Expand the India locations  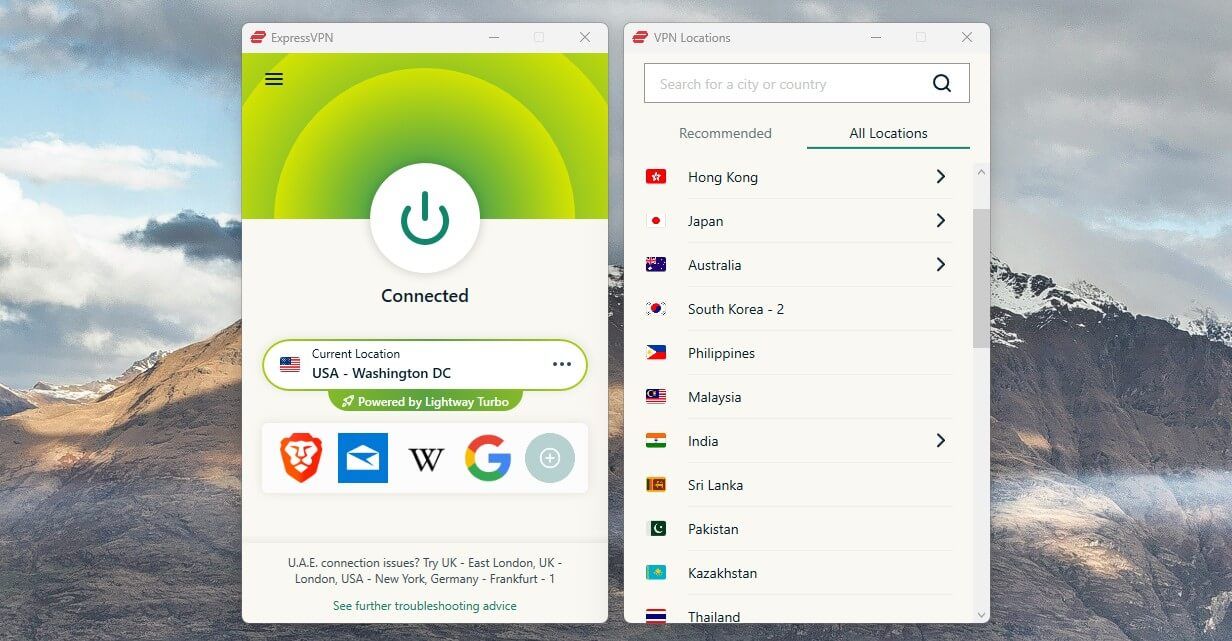[940, 440]
